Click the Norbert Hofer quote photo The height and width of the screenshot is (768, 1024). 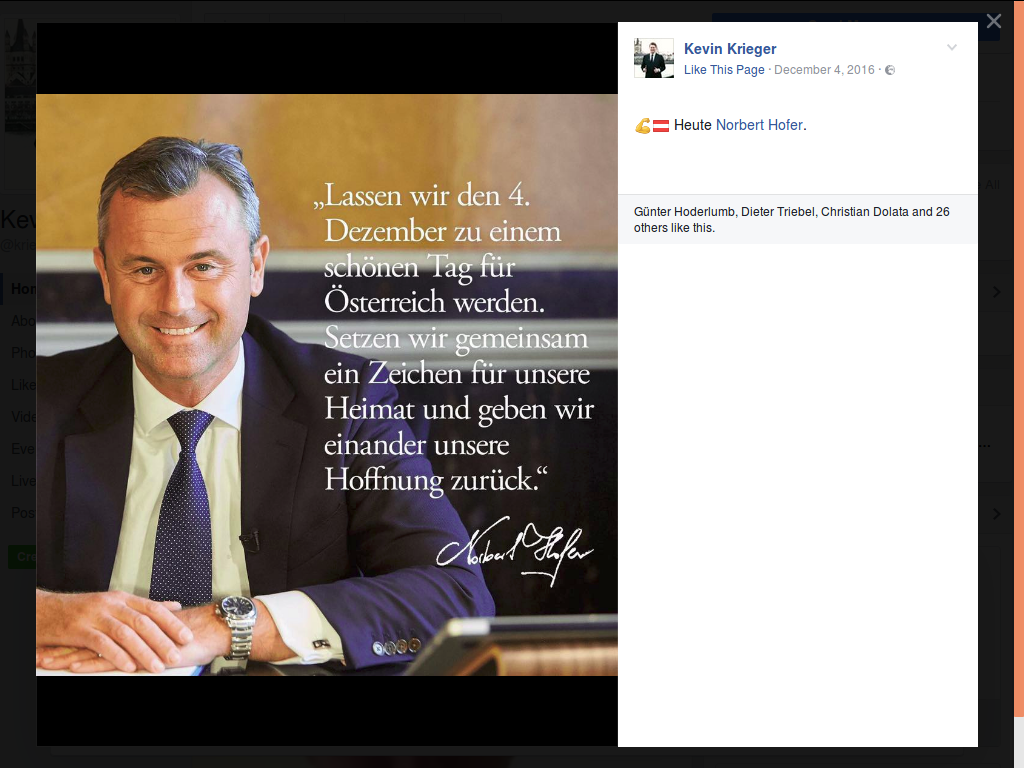[x=327, y=385]
